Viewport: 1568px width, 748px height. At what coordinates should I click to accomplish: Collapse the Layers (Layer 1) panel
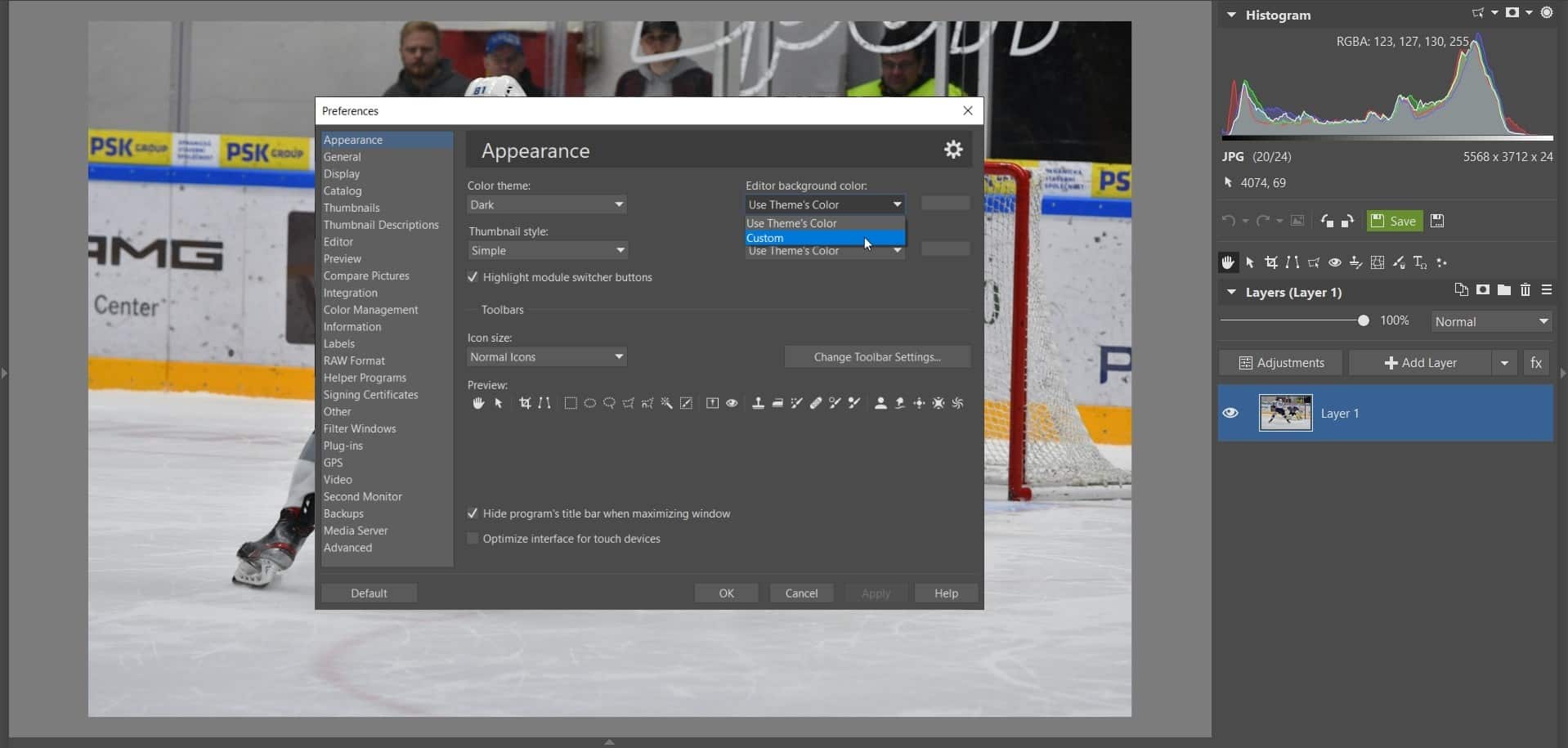[1231, 292]
